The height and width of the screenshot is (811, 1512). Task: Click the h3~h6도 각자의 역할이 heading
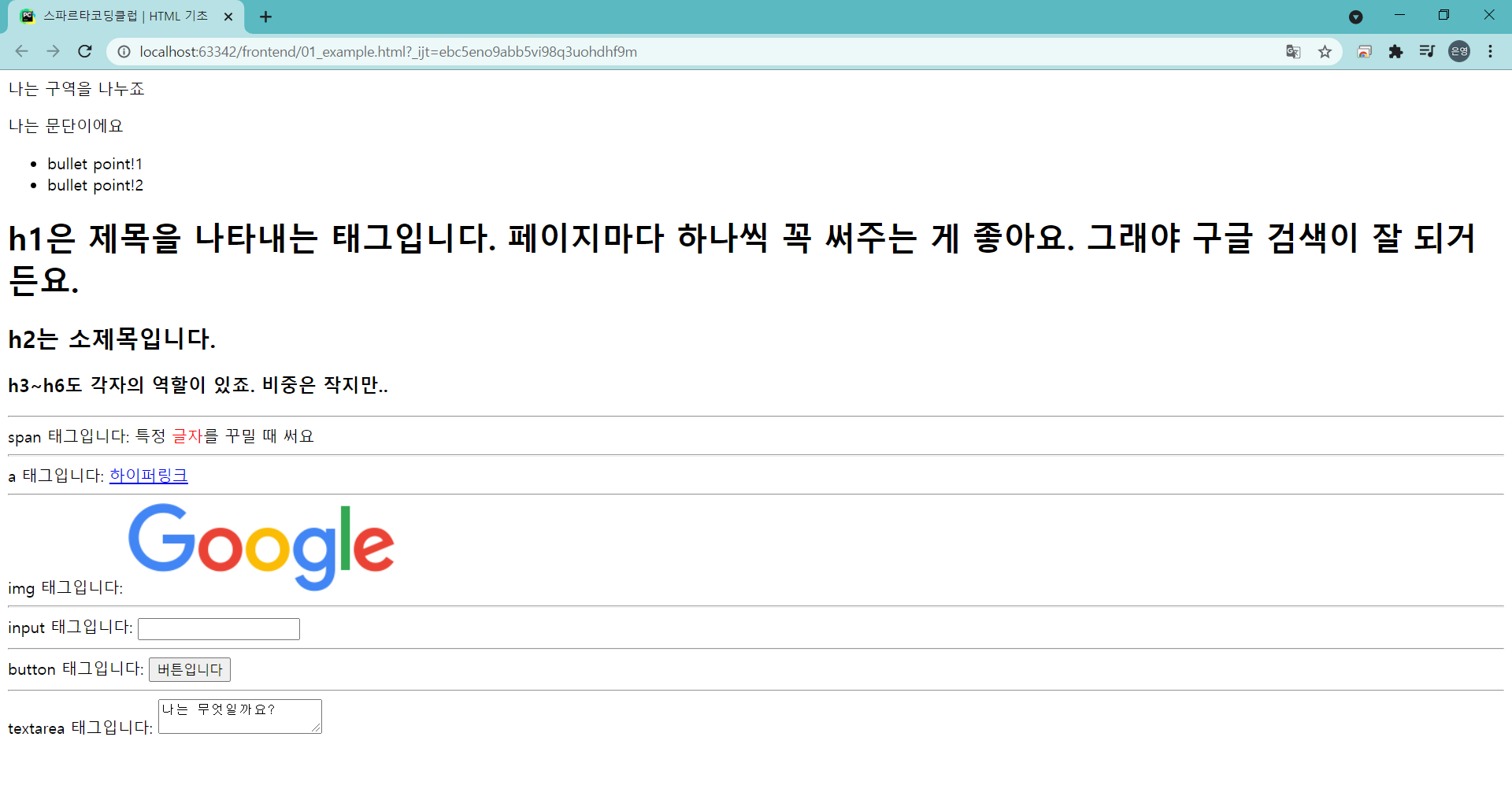pyautogui.click(x=198, y=385)
